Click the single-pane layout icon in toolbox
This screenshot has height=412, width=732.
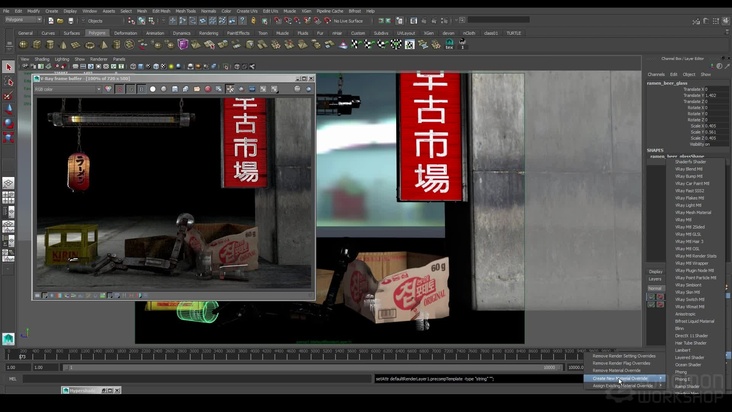pos(8,183)
